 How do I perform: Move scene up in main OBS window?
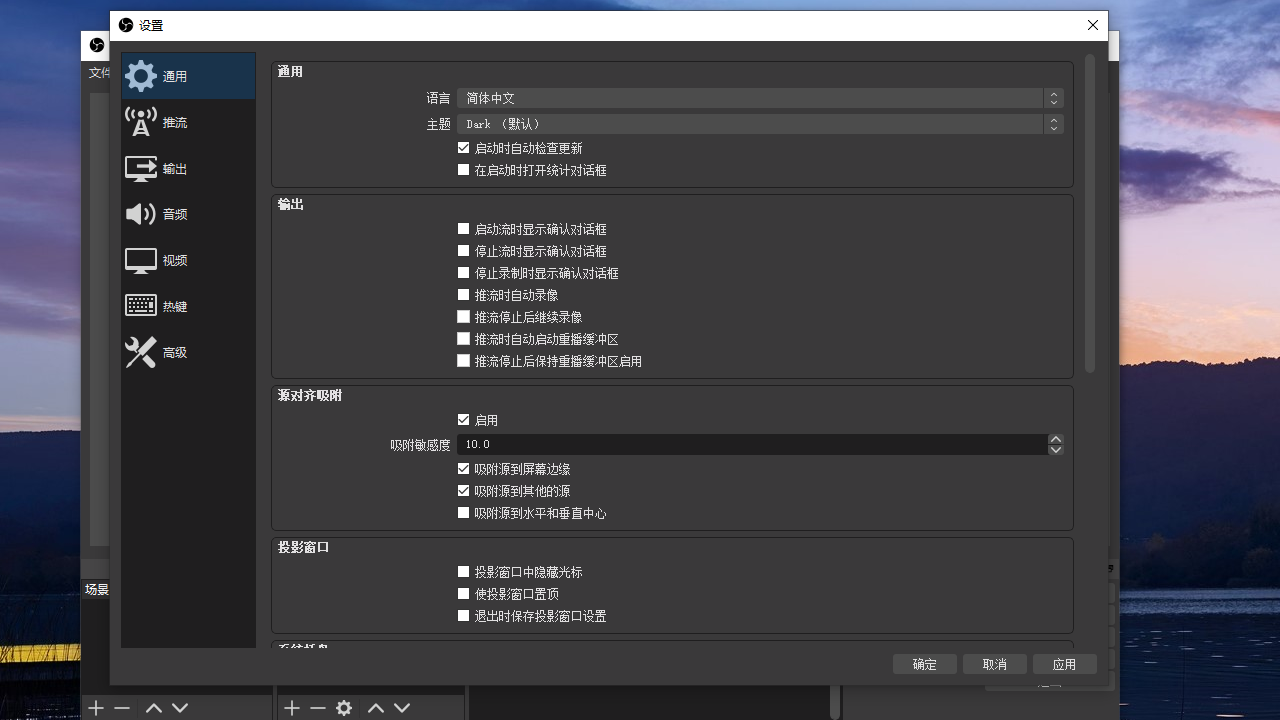[154, 708]
